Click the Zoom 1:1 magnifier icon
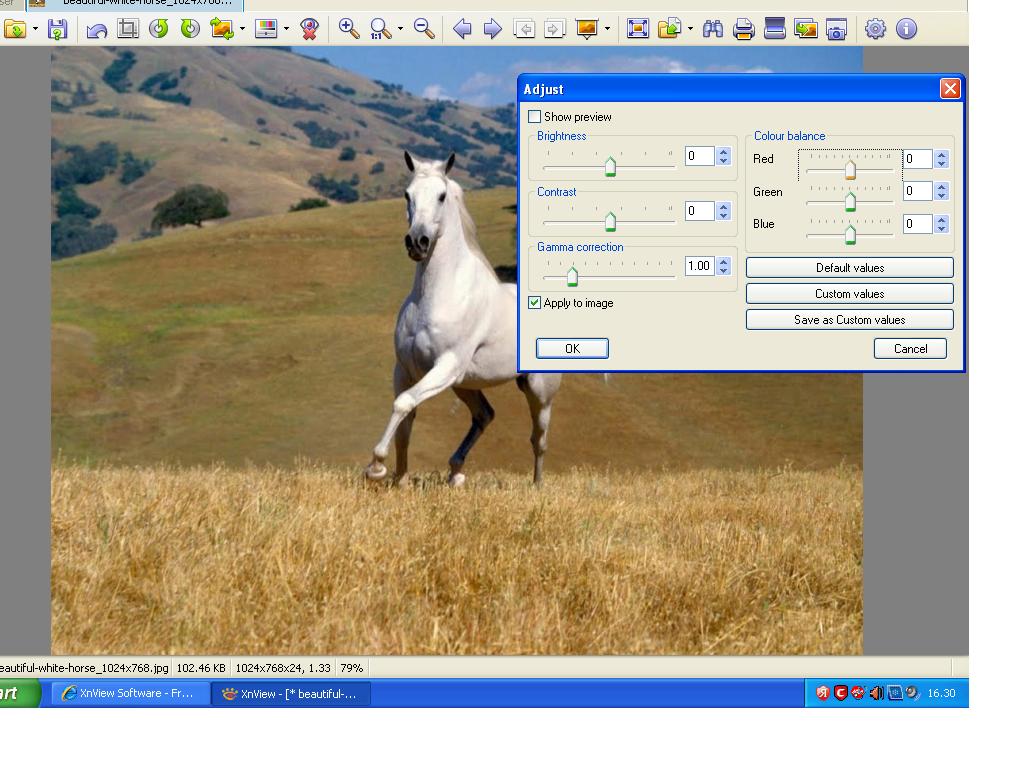 [380, 29]
